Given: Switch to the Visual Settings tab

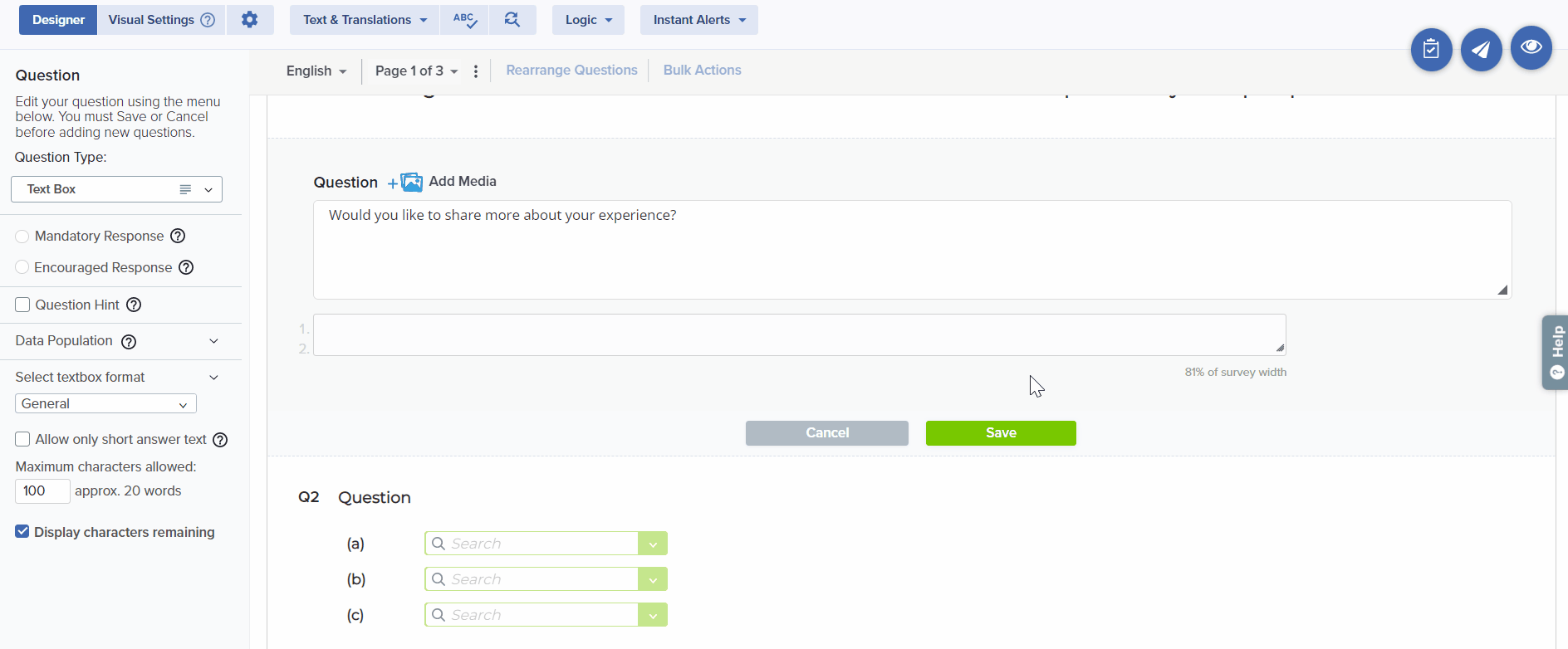Looking at the screenshot, I should click(x=160, y=20).
